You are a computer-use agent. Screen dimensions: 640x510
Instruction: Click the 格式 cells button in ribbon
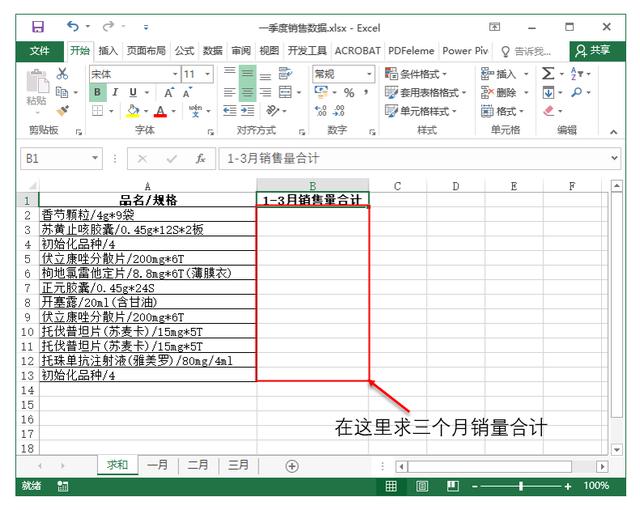(x=502, y=111)
